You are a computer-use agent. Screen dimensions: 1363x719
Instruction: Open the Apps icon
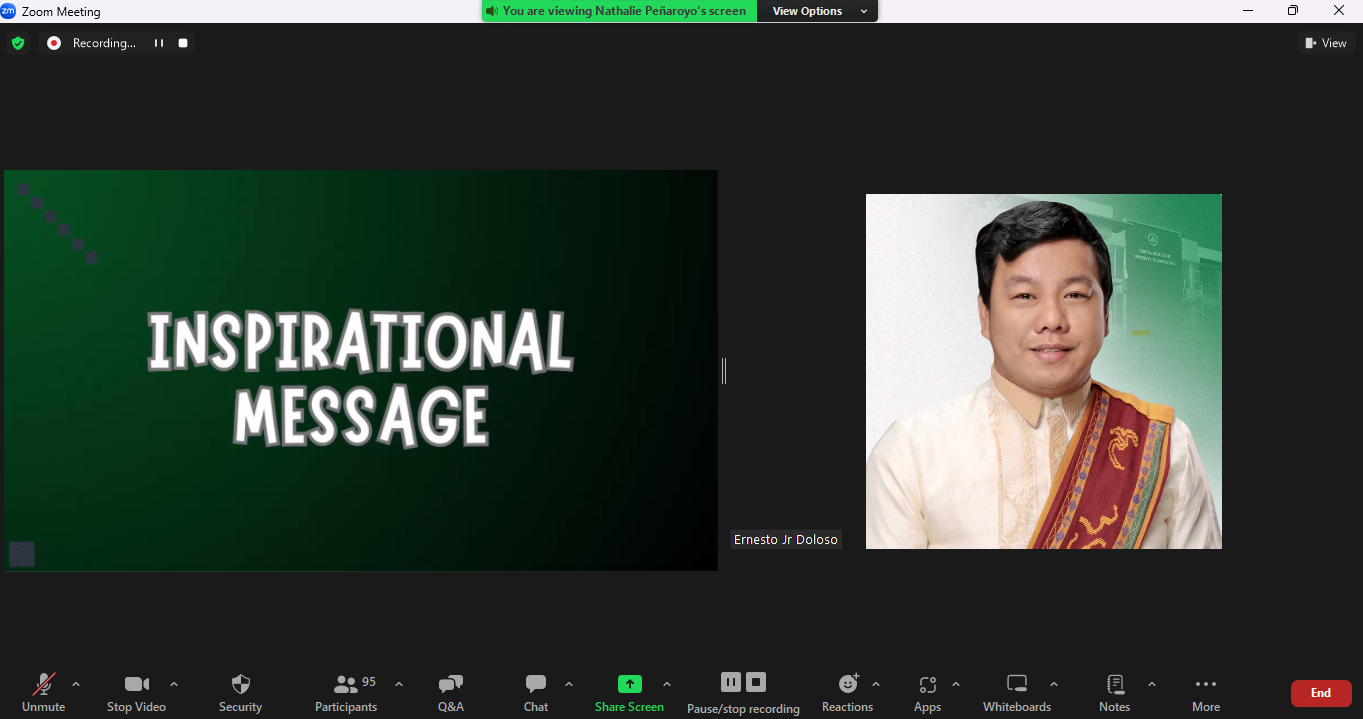[x=927, y=685]
